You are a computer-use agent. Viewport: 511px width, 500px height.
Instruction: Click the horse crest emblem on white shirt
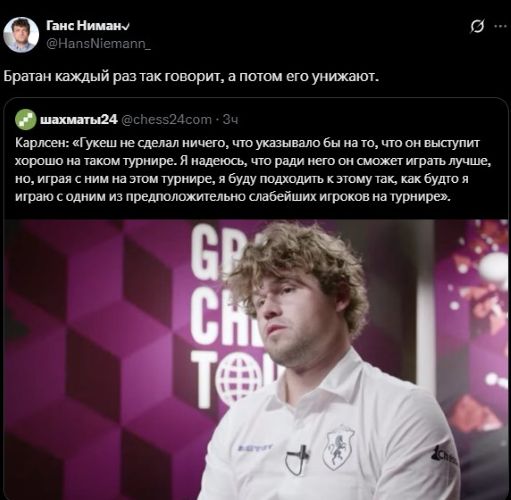(x=339, y=447)
